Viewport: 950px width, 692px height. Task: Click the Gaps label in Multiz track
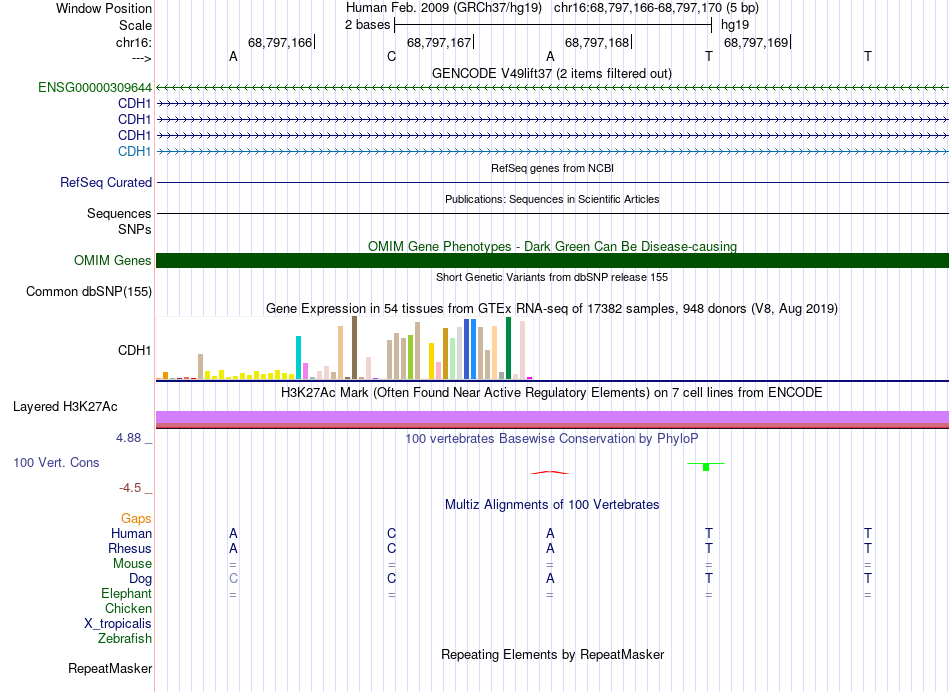136,518
